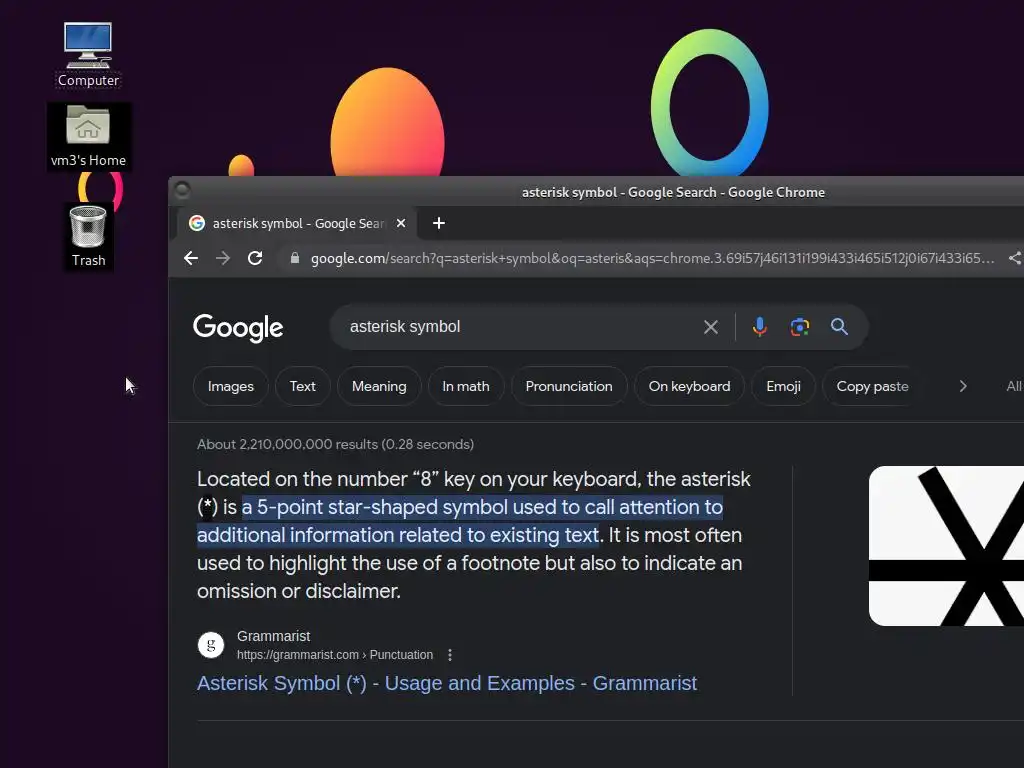The image size is (1024, 768).
Task: Clear the search box with X icon
Action: coord(711,327)
